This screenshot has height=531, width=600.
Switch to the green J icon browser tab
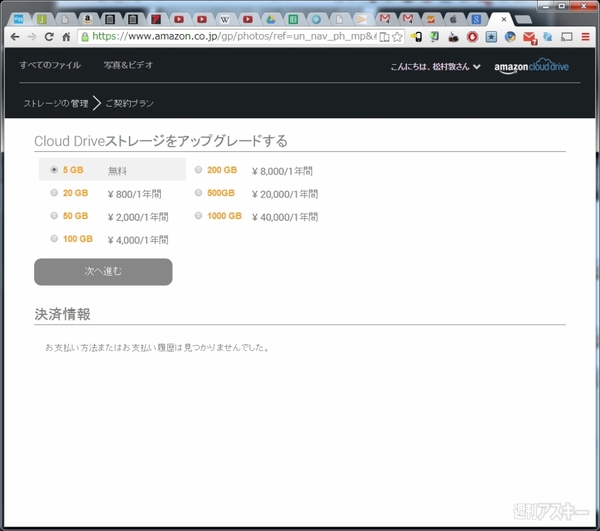click(42, 19)
